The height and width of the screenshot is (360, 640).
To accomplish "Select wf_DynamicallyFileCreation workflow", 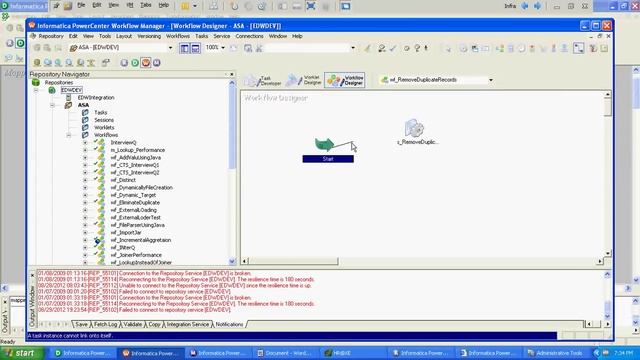I will click(142, 188).
